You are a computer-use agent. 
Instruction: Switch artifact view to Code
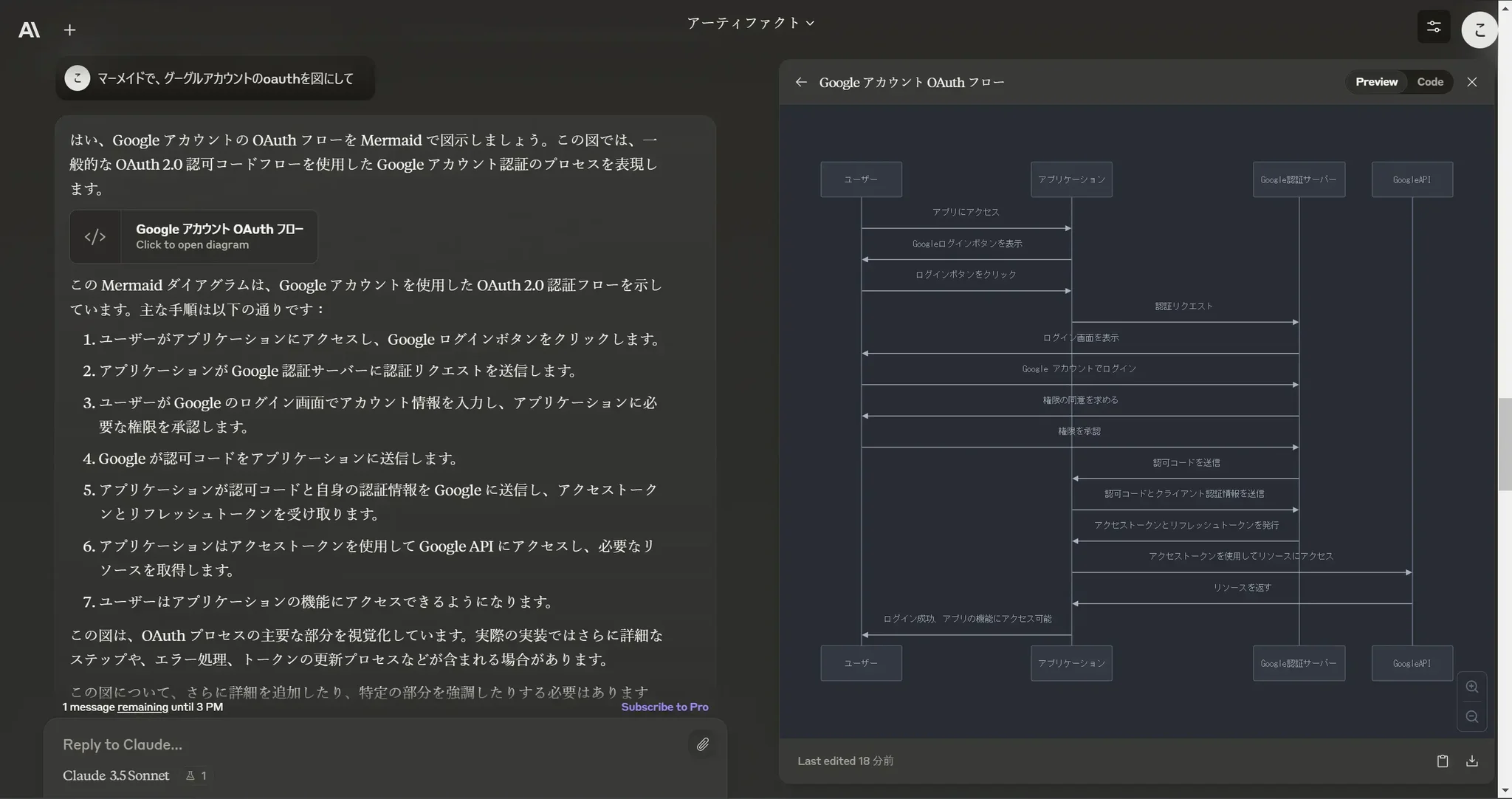[1429, 82]
